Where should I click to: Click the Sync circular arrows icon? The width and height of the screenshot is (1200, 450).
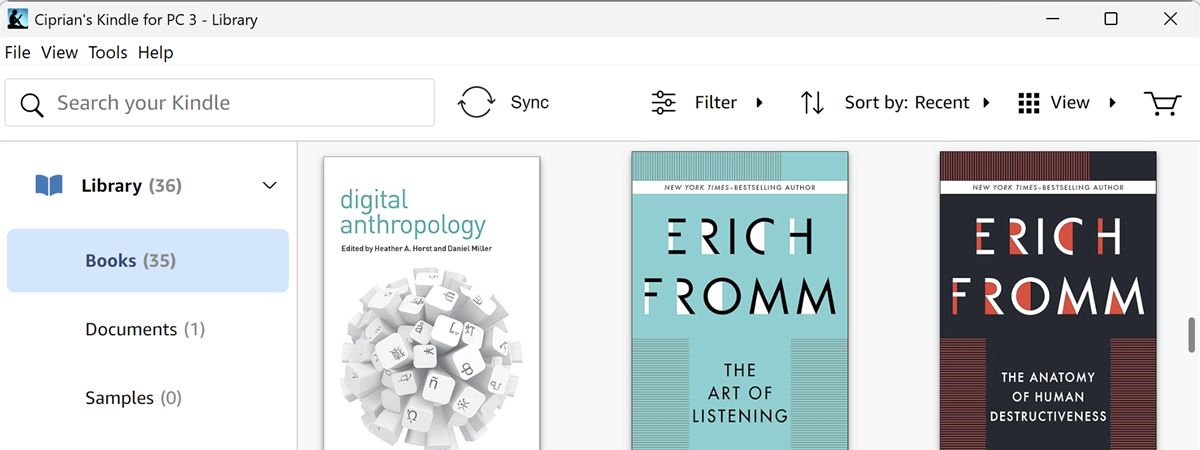click(477, 102)
